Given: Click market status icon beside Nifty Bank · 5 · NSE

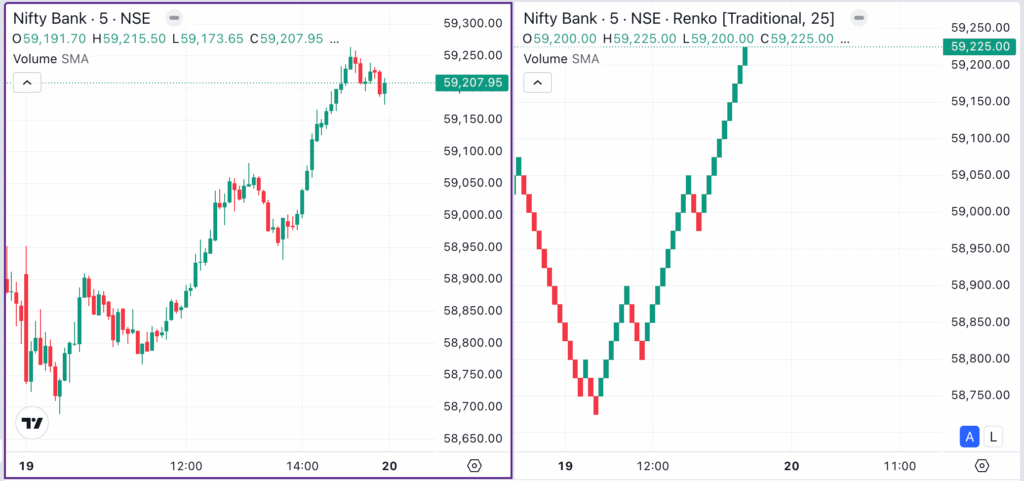Looking at the screenshot, I should click(174, 18).
